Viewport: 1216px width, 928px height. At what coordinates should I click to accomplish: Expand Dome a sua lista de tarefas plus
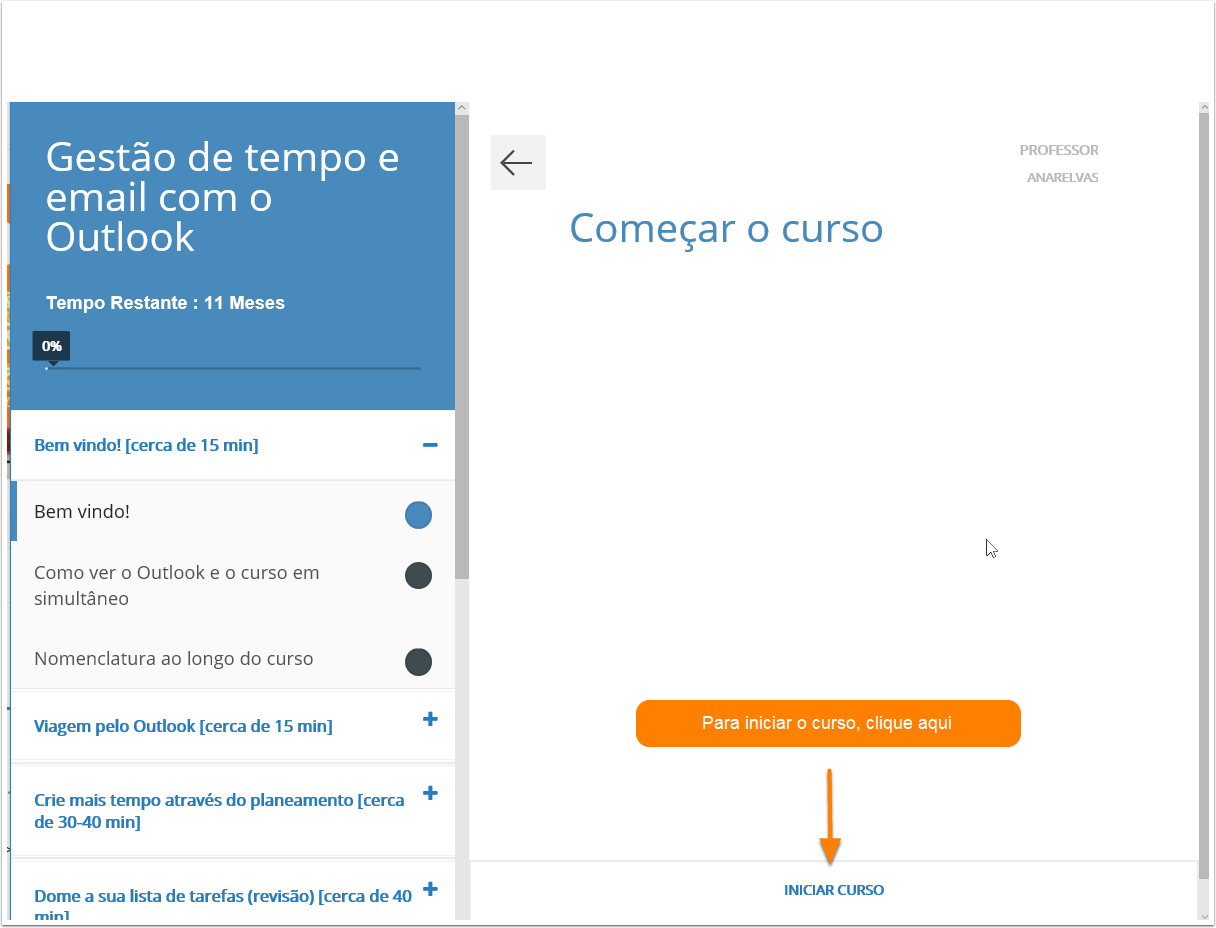pyautogui.click(x=430, y=889)
